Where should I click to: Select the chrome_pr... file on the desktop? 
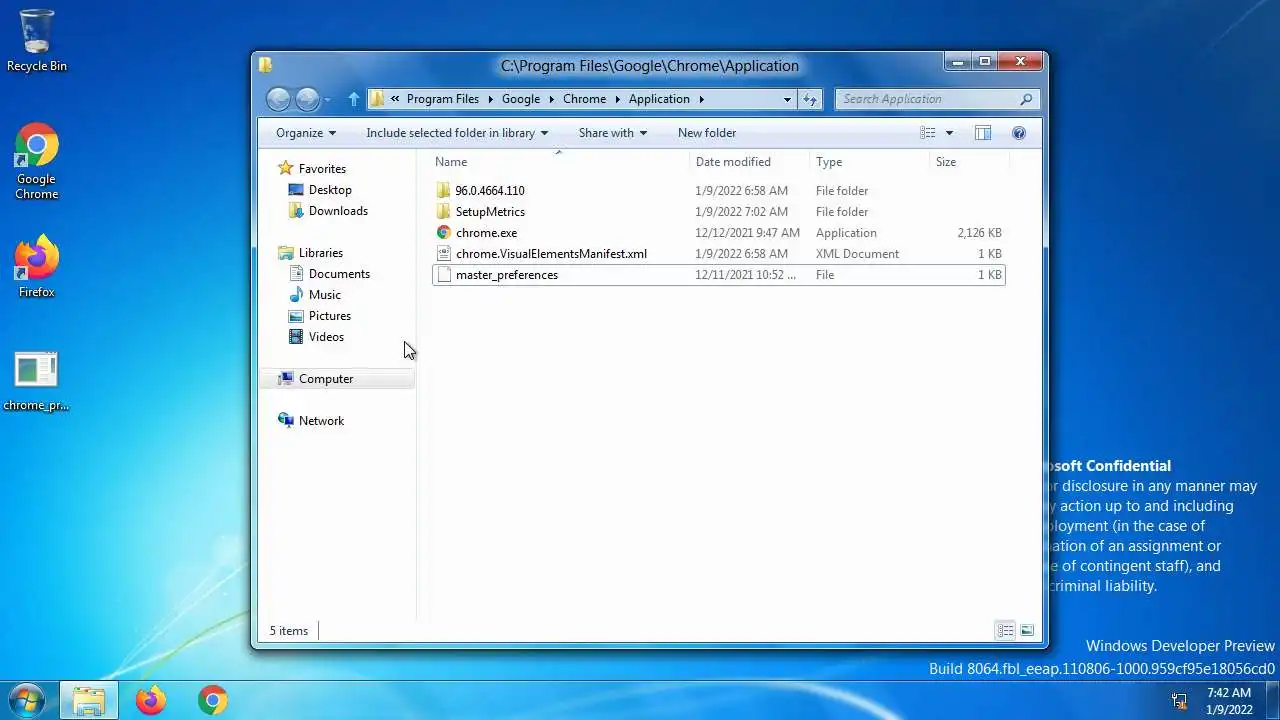(x=37, y=382)
